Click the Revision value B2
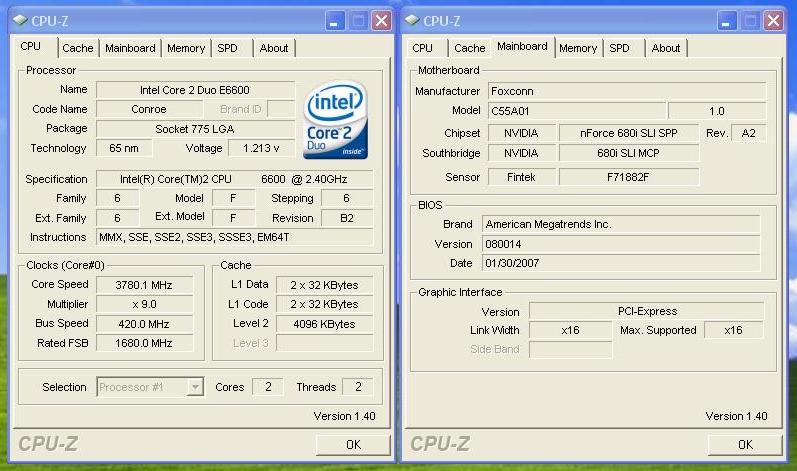Viewport: 797px width, 471px height. click(x=347, y=218)
